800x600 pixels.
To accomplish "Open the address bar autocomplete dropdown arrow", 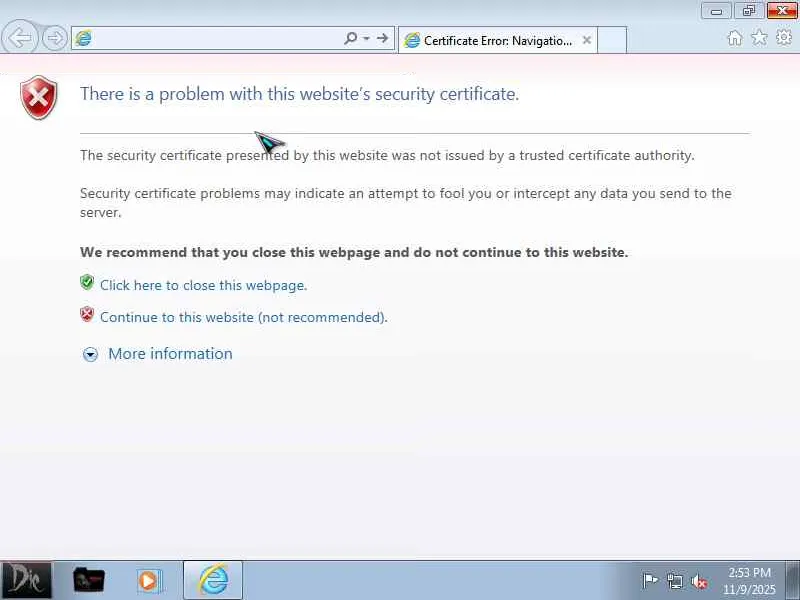I will point(366,38).
